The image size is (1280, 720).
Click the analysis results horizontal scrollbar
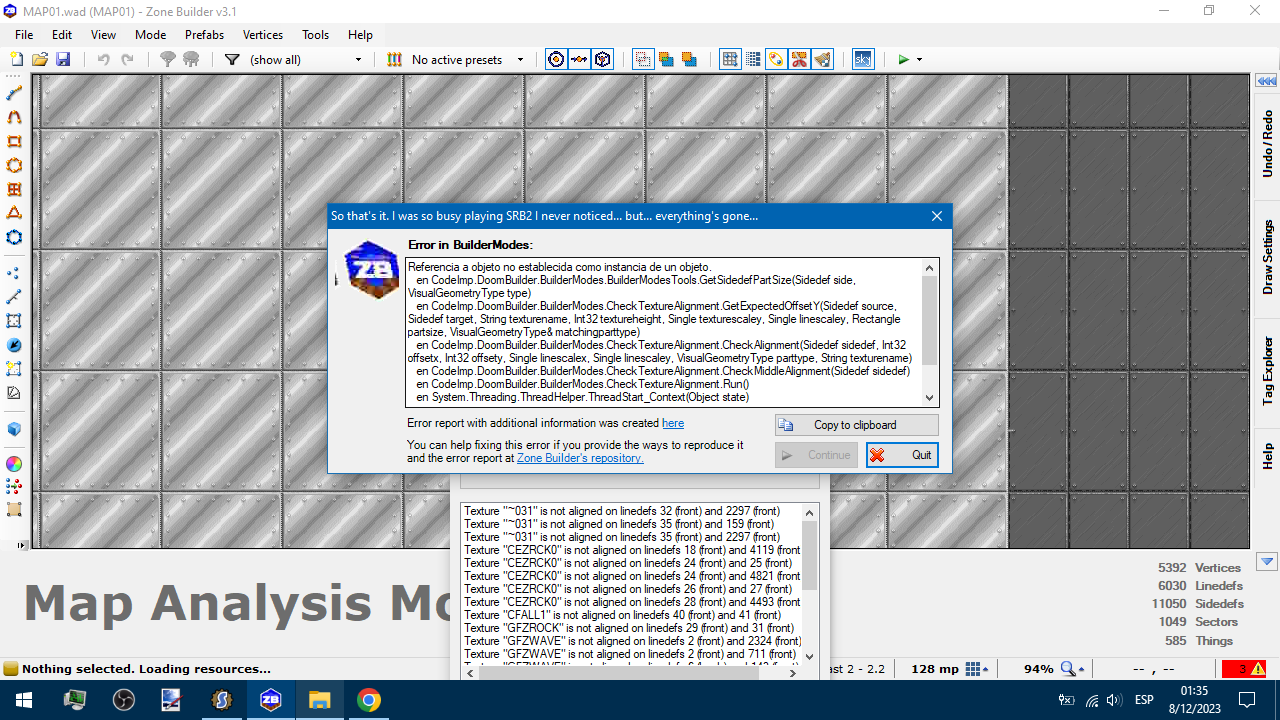pyautogui.click(x=632, y=673)
